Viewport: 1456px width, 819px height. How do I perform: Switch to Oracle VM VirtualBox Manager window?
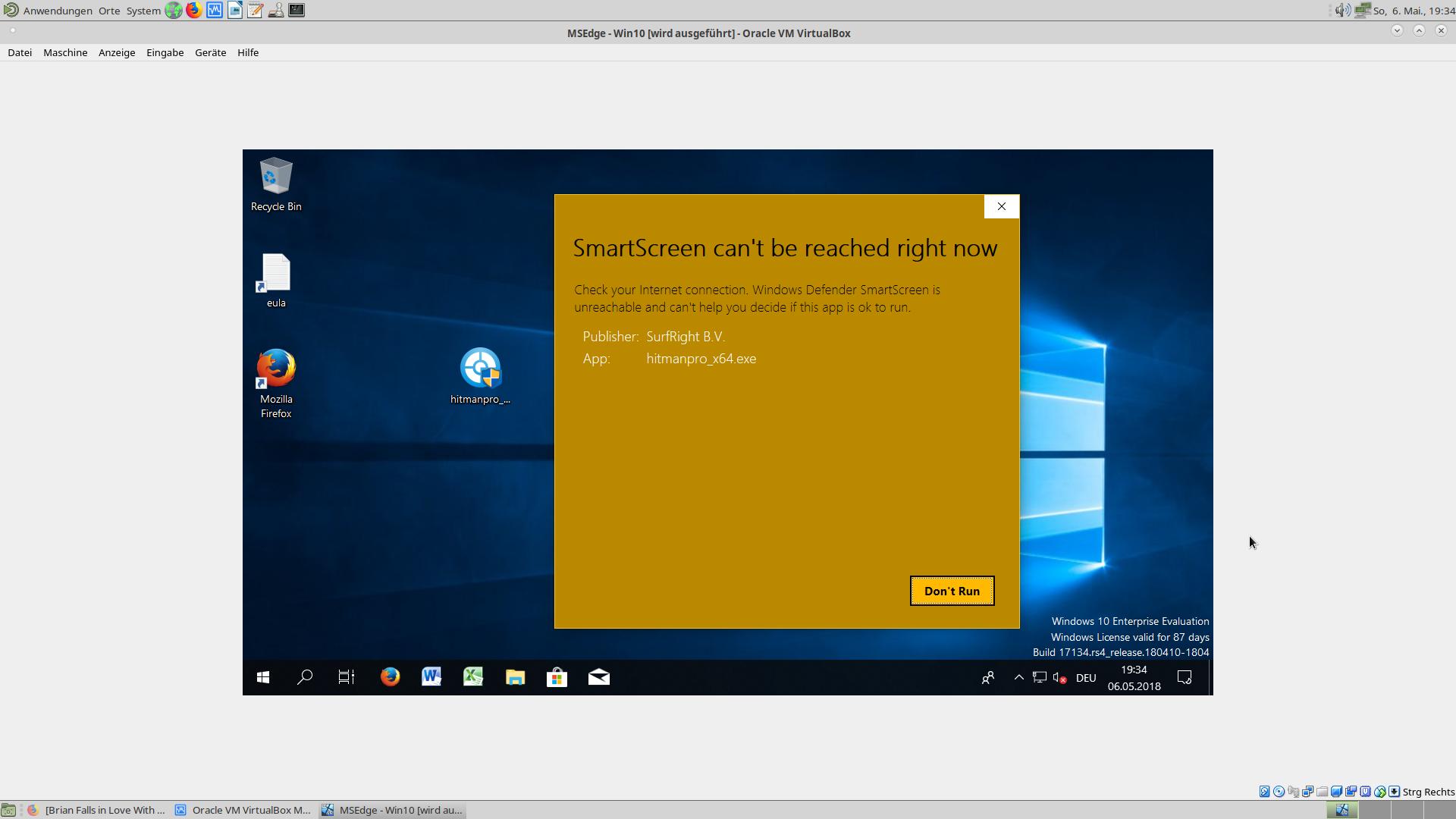[x=243, y=810]
